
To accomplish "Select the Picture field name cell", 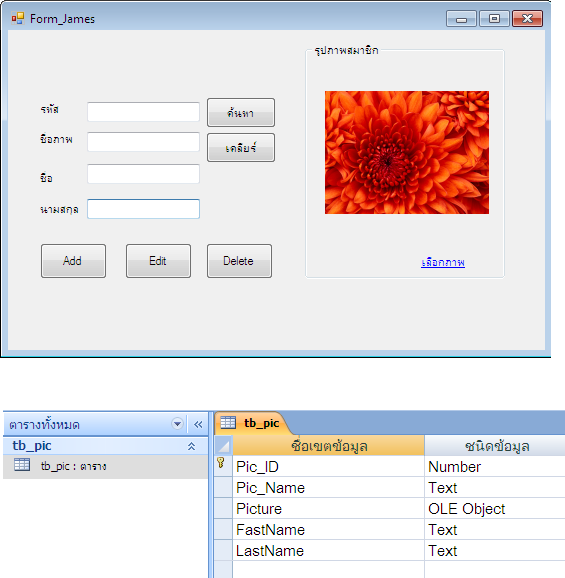I will 328,509.
